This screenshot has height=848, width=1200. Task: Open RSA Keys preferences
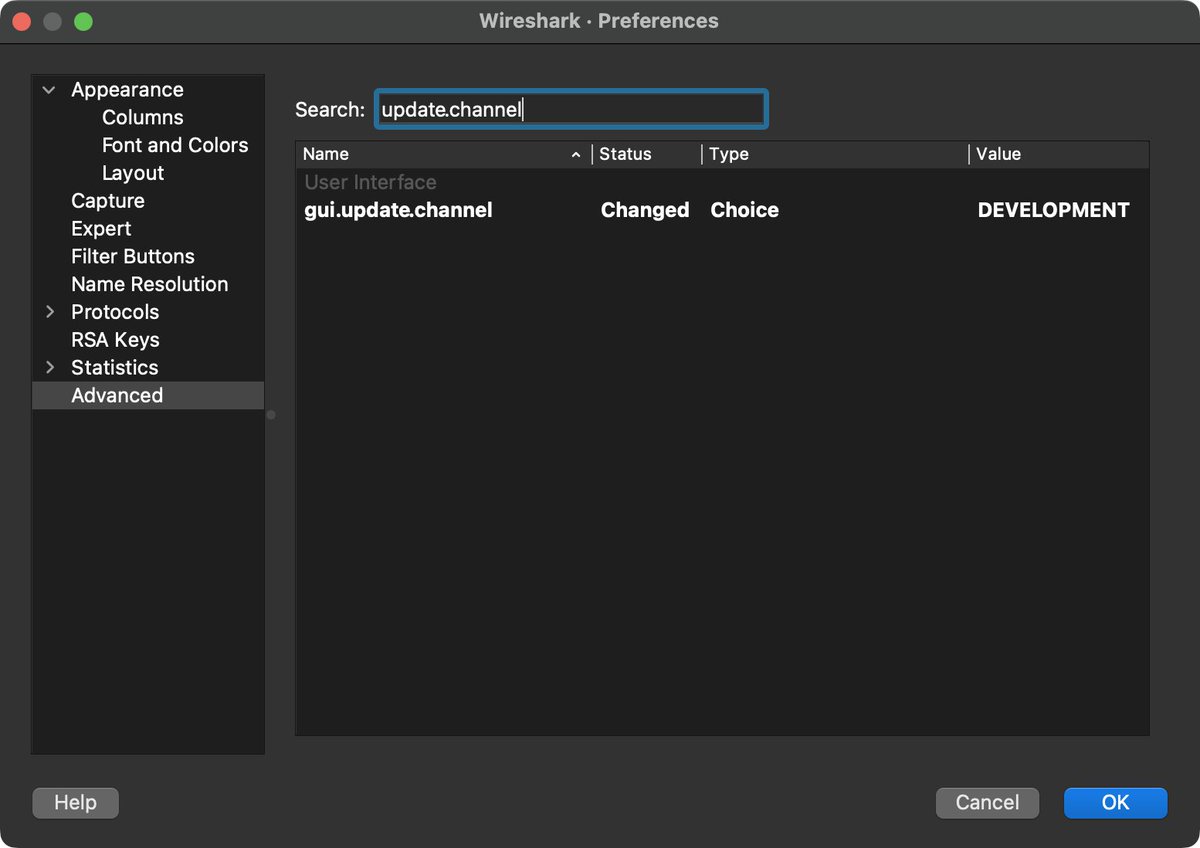(115, 340)
